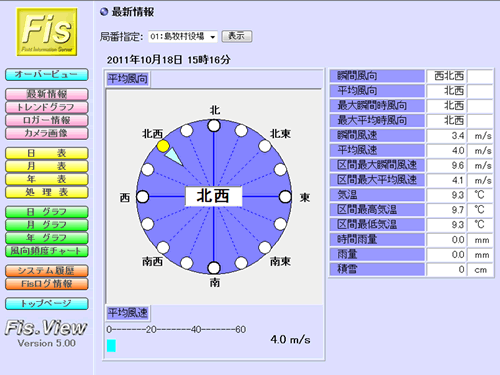Select the トレンドグラフ menu item
Image resolution: width=500 pixels, height=375 pixels.
(47, 107)
